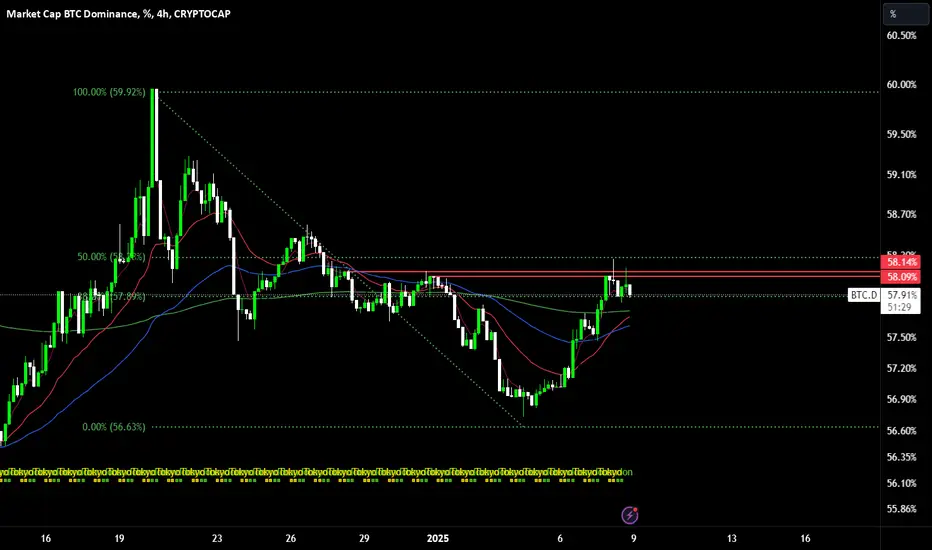This screenshot has height=550, width=932.
Task: Click the 56.60% price axis label
Action: click(x=901, y=431)
